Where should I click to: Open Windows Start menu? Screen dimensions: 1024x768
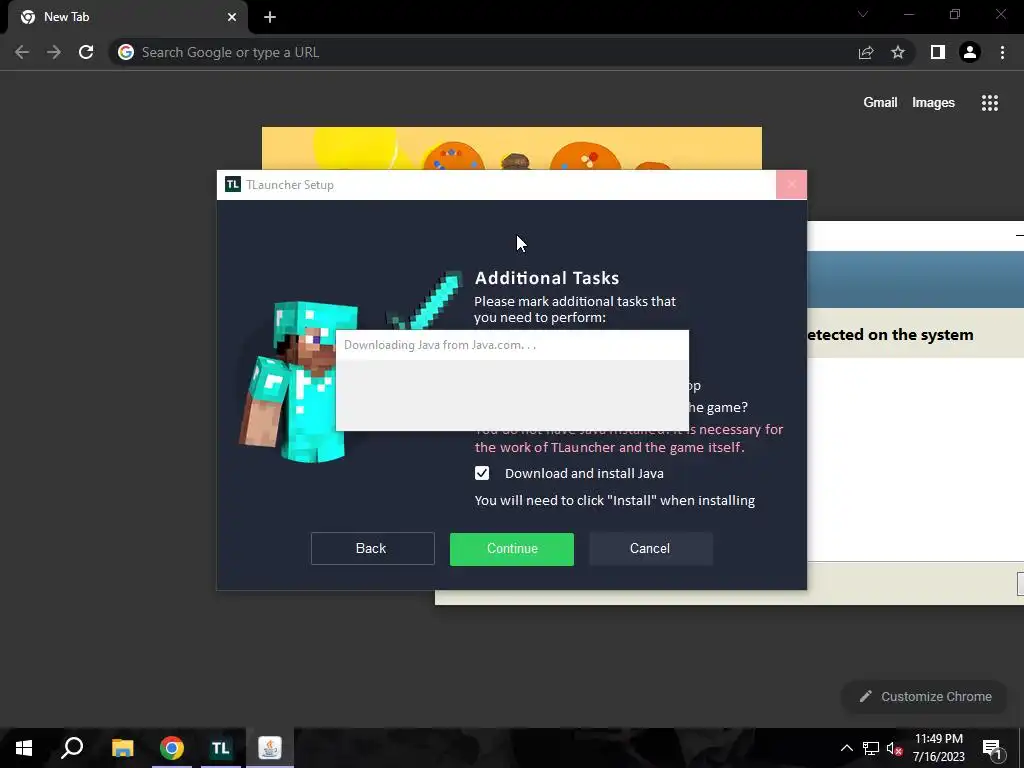[24, 748]
